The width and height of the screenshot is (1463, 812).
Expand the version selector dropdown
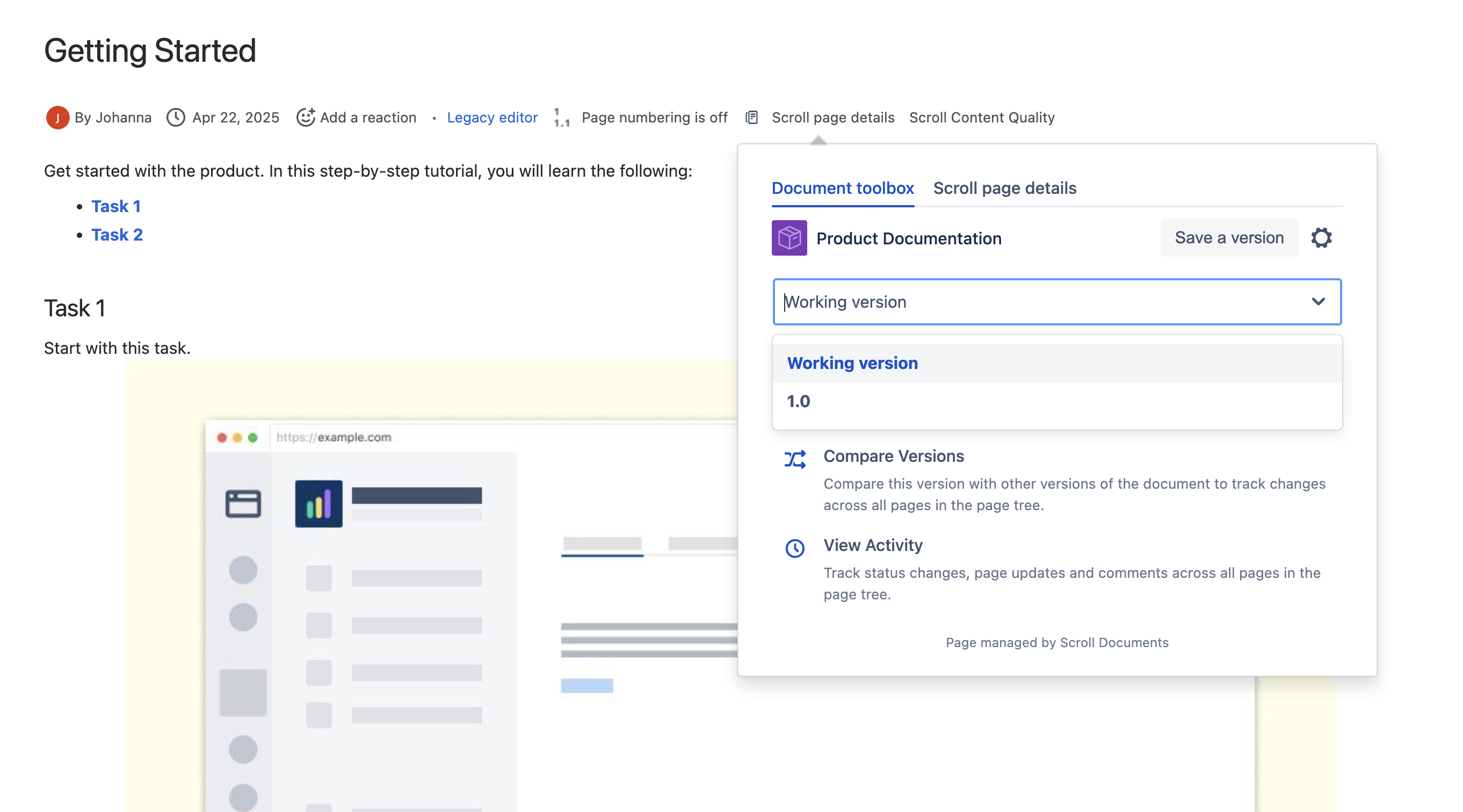pyautogui.click(x=1319, y=301)
